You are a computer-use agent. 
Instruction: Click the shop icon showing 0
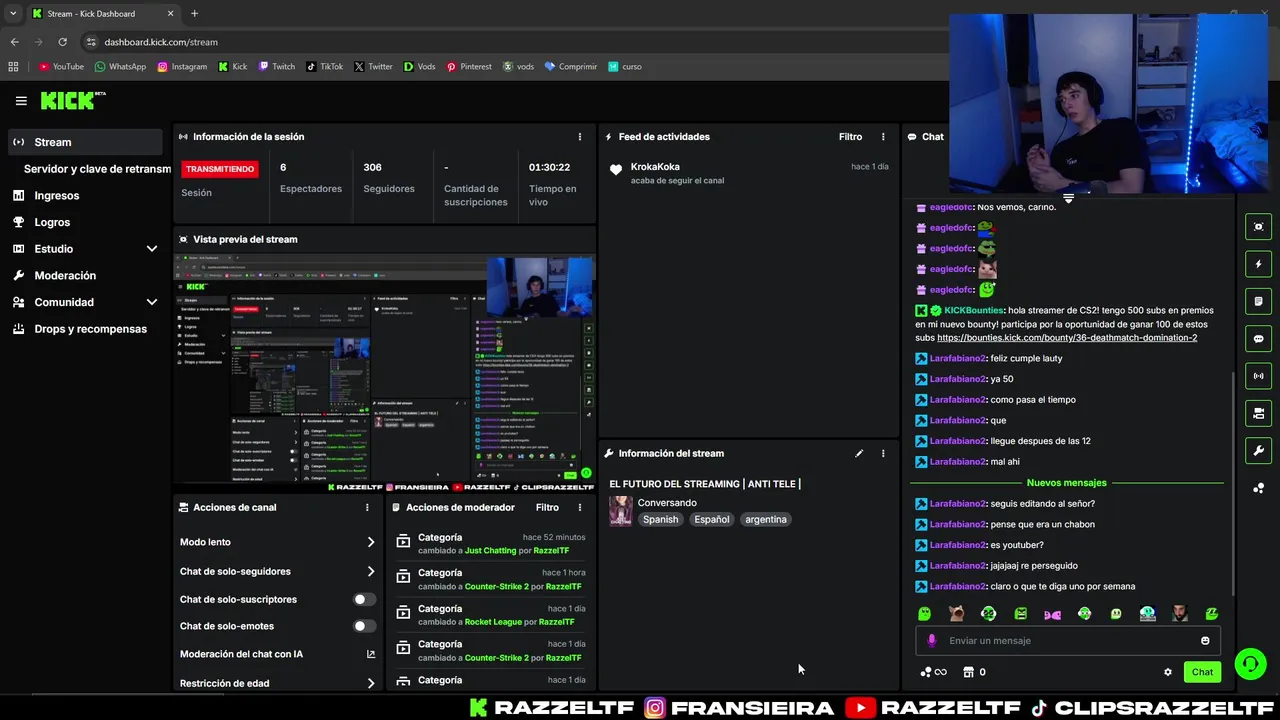pos(973,672)
